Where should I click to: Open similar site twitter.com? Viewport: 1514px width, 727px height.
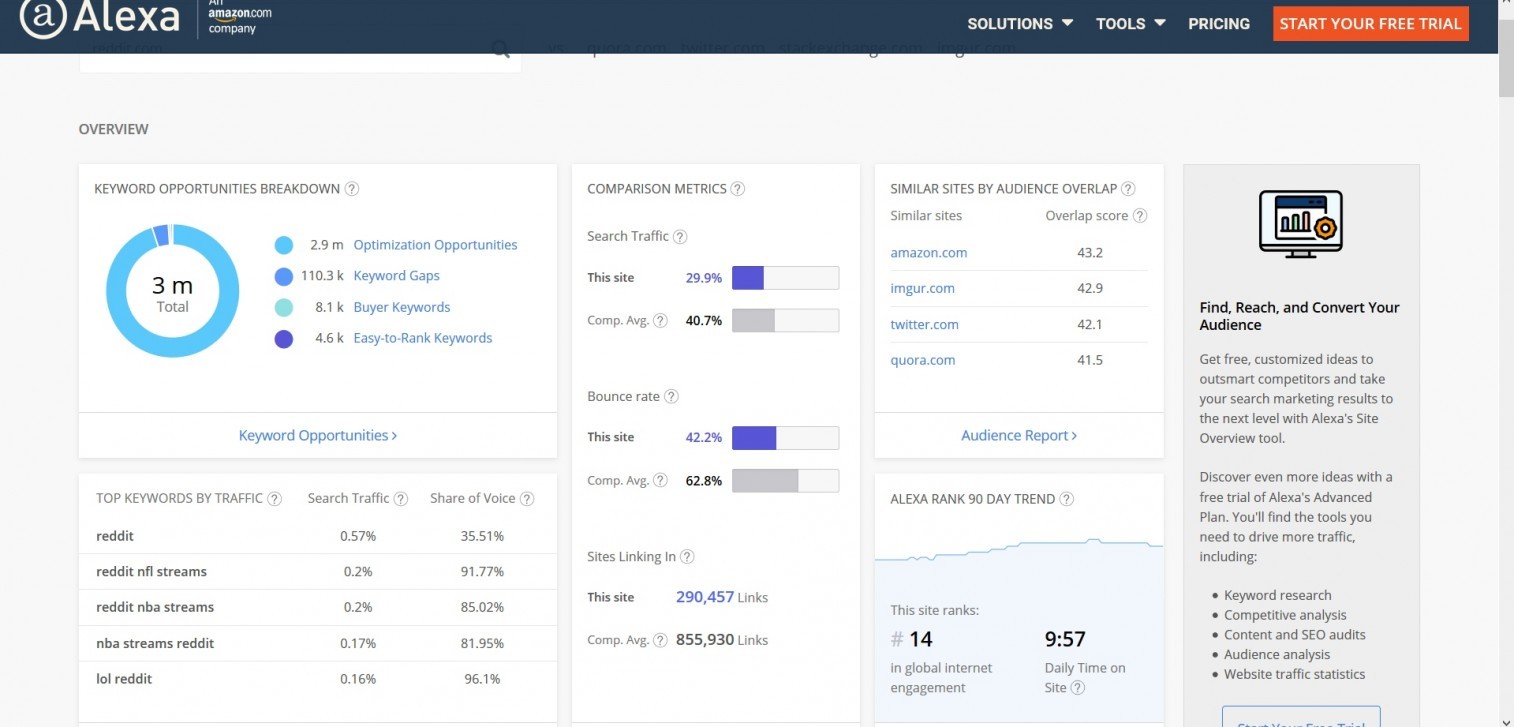(x=925, y=325)
